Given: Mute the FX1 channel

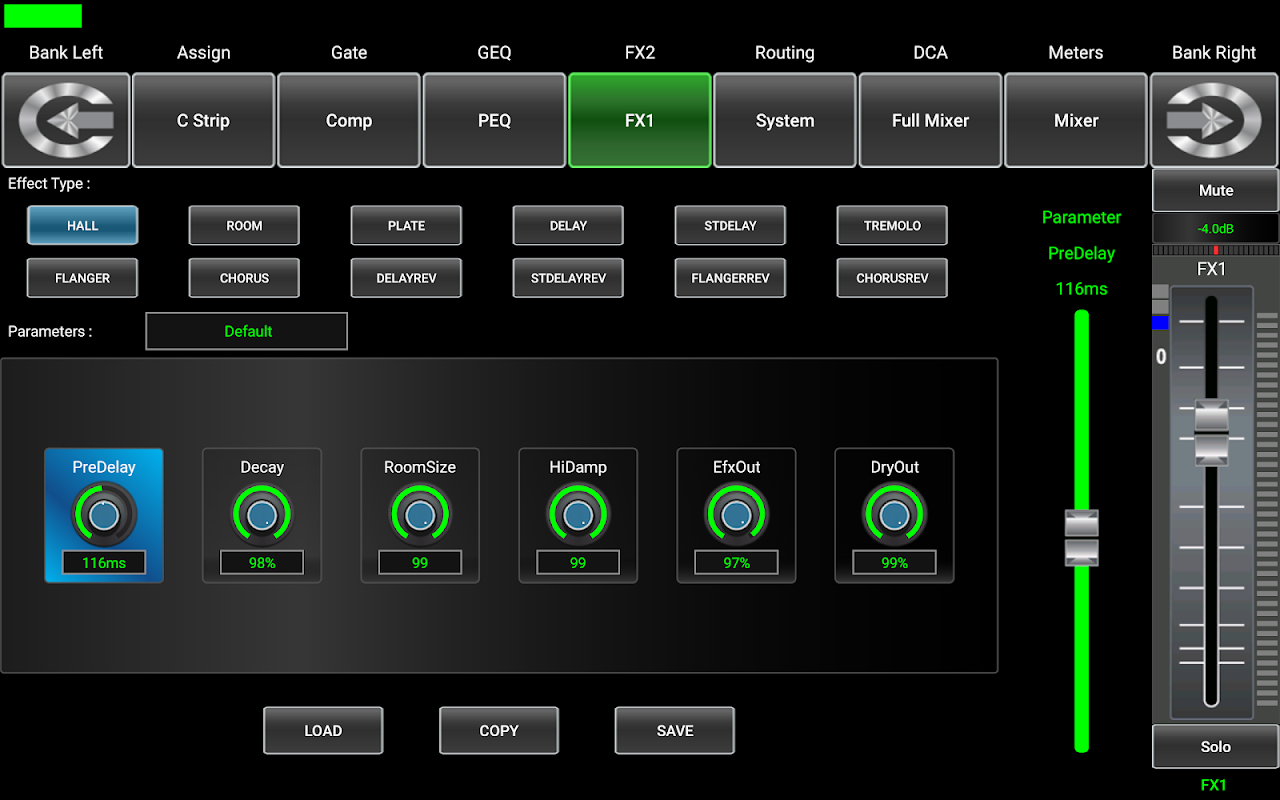Looking at the screenshot, I should pos(1216,190).
